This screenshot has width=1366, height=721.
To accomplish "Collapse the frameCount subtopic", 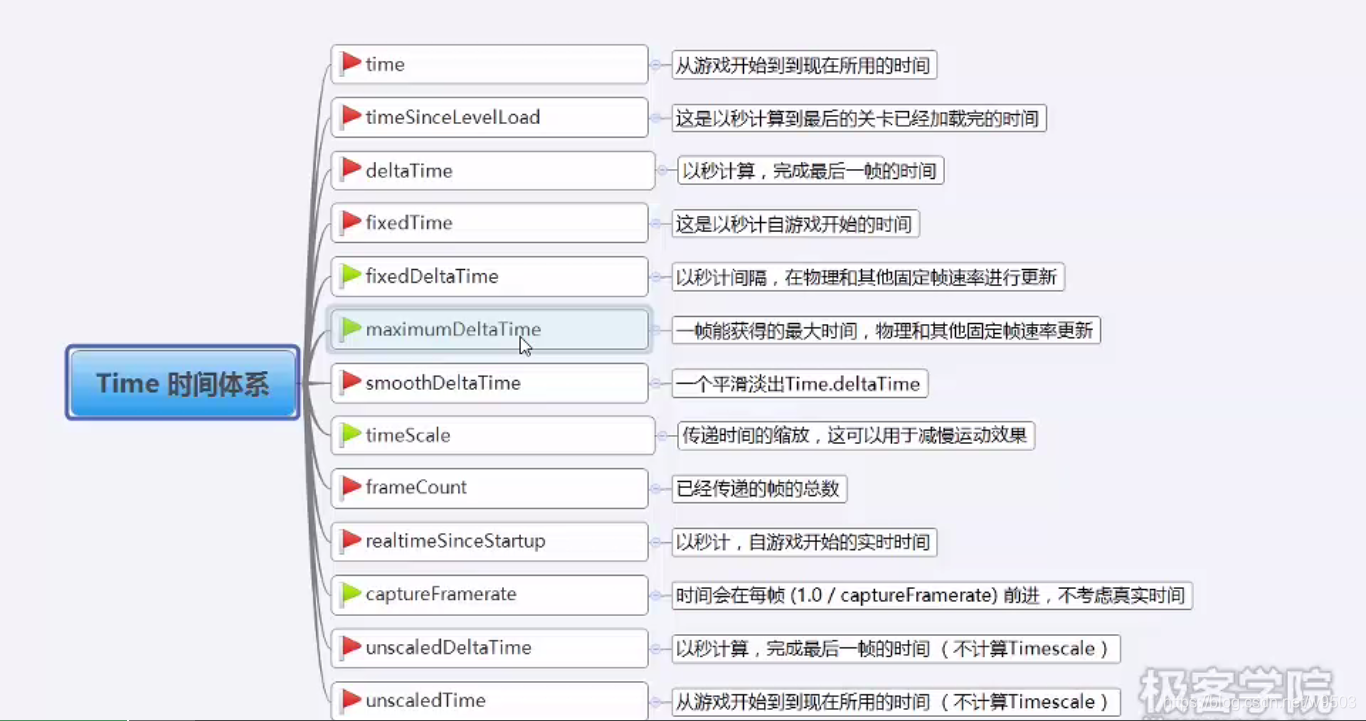I will click(x=656, y=489).
